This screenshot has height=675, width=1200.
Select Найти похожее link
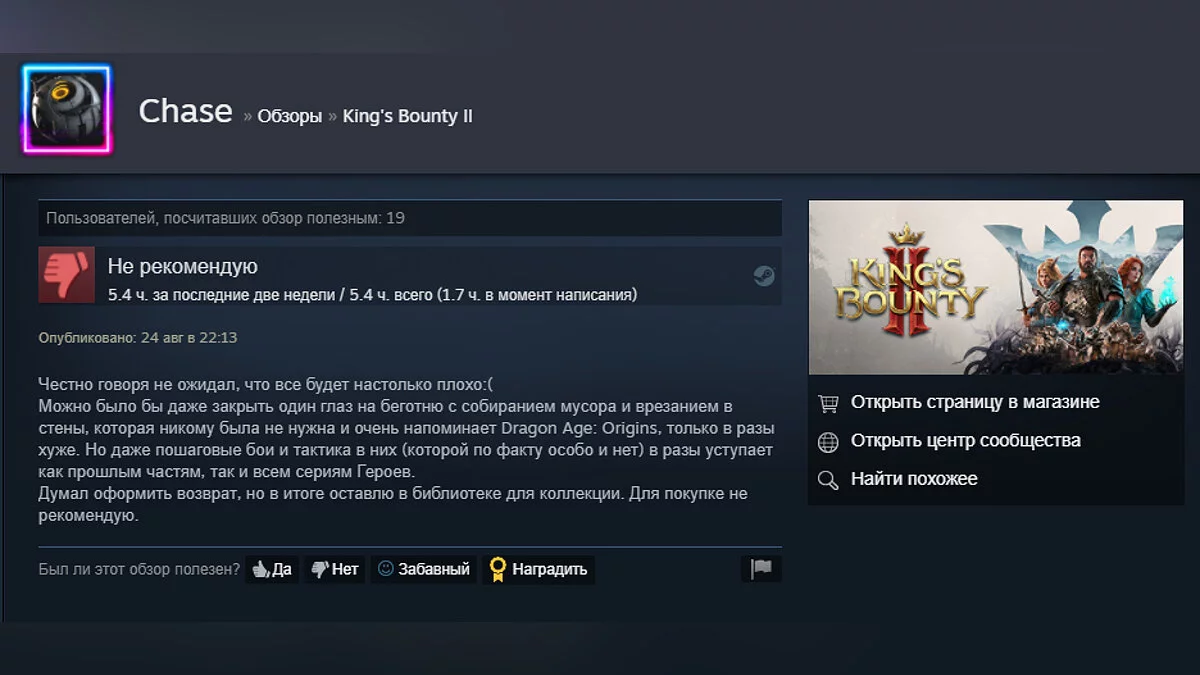point(914,479)
